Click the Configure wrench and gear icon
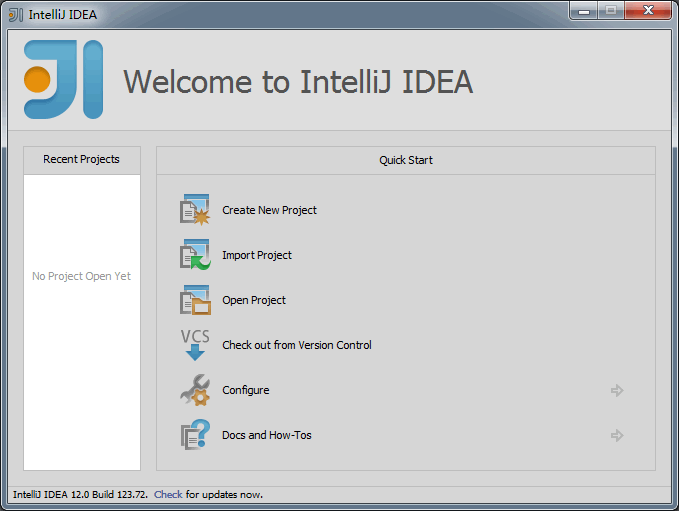Screen dimensions: 679x511 coord(194,390)
